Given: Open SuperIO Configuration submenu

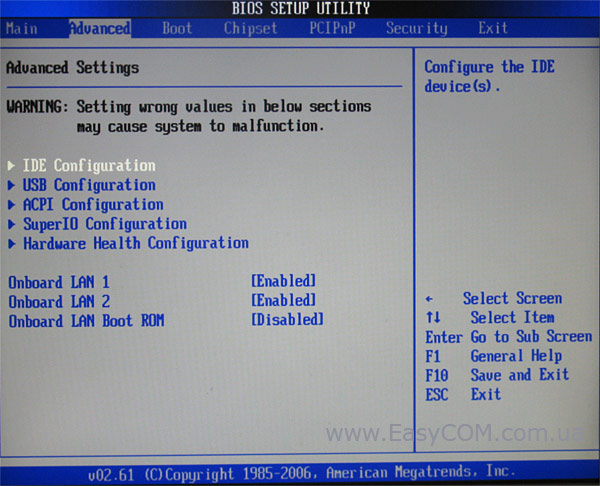Looking at the screenshot, I should point(105,224).
